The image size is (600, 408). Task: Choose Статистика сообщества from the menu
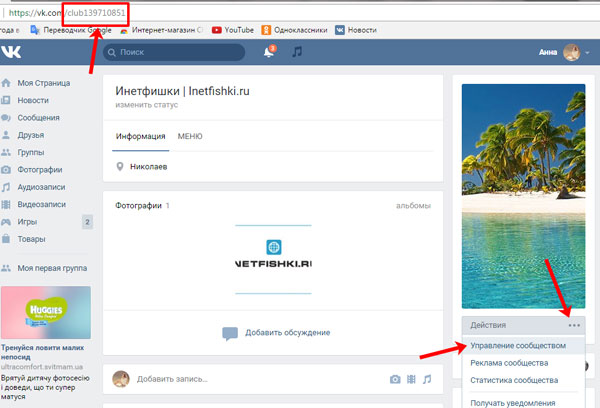pos(514,380)
